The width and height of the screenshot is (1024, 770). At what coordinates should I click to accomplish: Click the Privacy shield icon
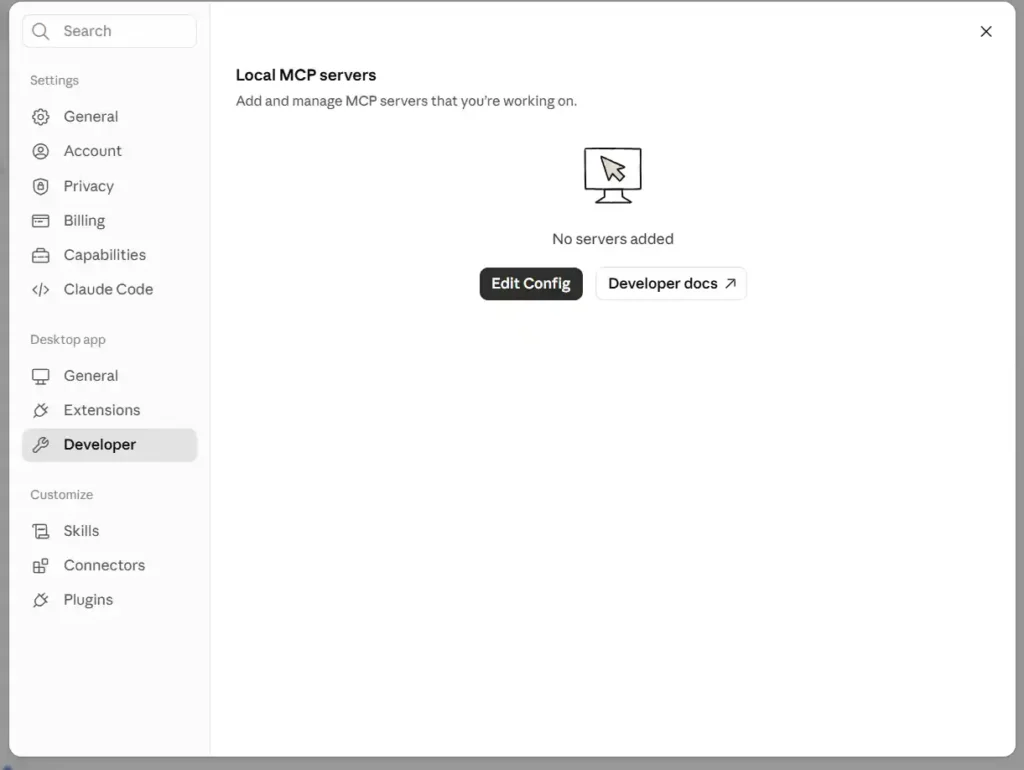[40, 186]
